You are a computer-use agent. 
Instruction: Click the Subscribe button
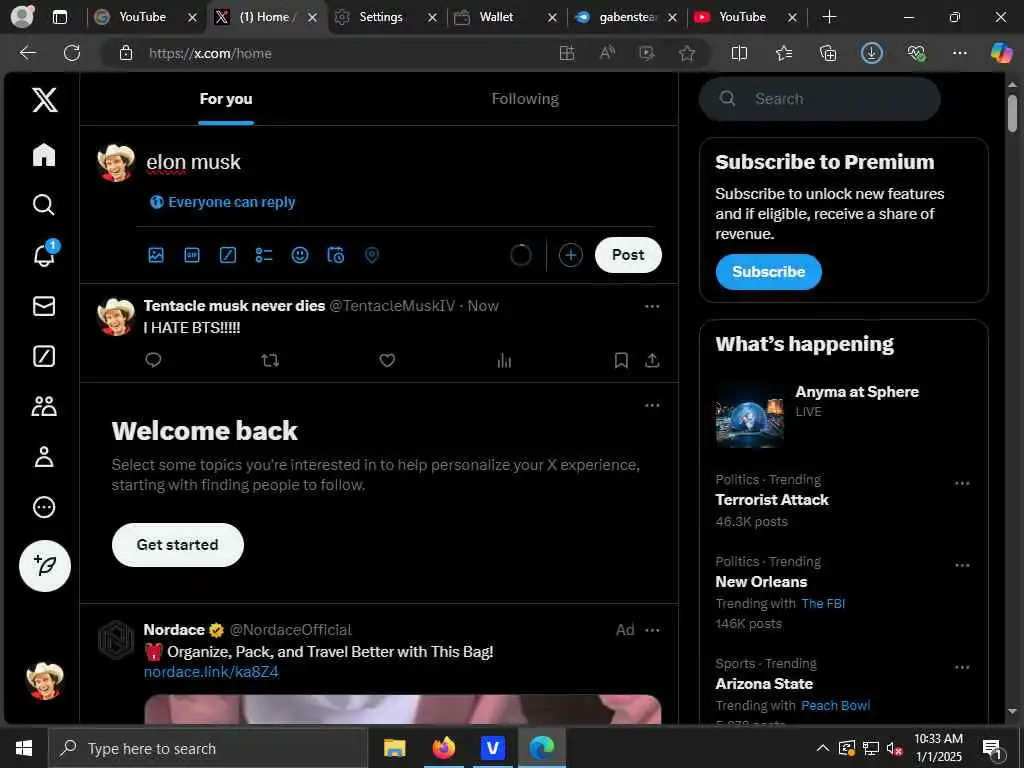pos(769,272)
